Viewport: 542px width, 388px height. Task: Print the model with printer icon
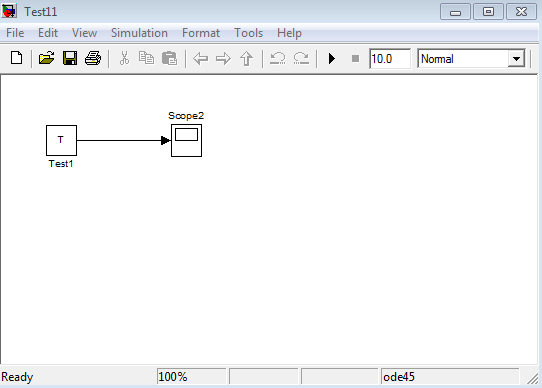pos(93,58)
